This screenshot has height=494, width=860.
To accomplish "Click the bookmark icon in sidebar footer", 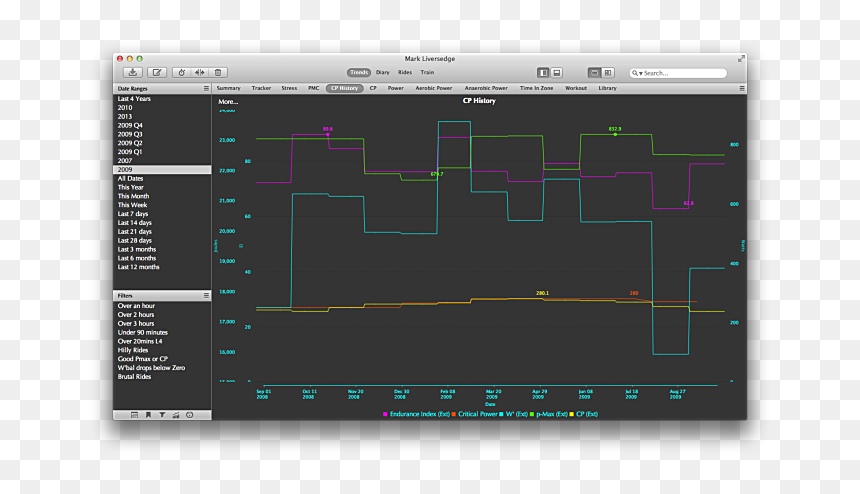I will (148, 415).
